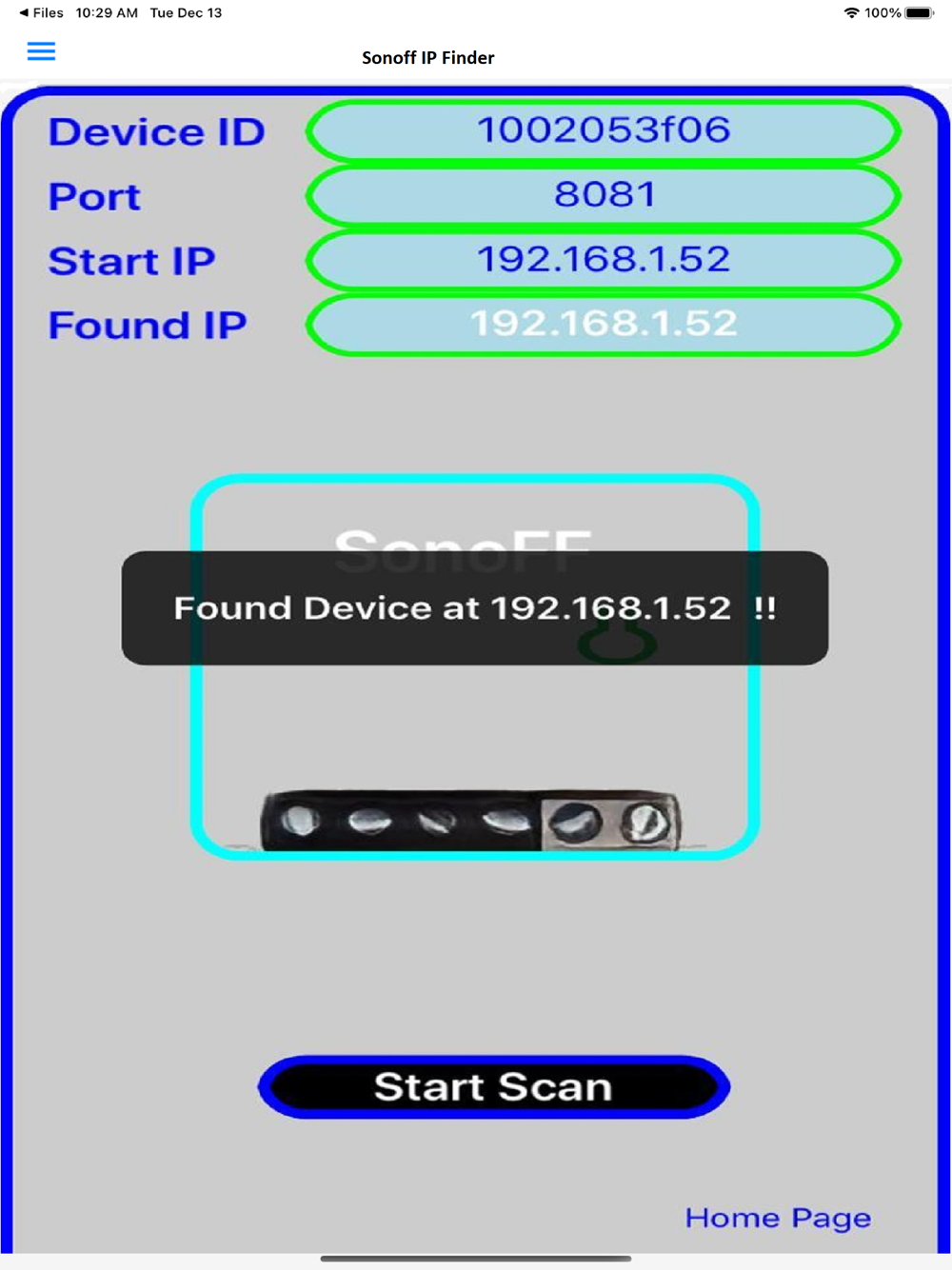Tap the Wi-Fi icon in status bar

pos(851,13)
